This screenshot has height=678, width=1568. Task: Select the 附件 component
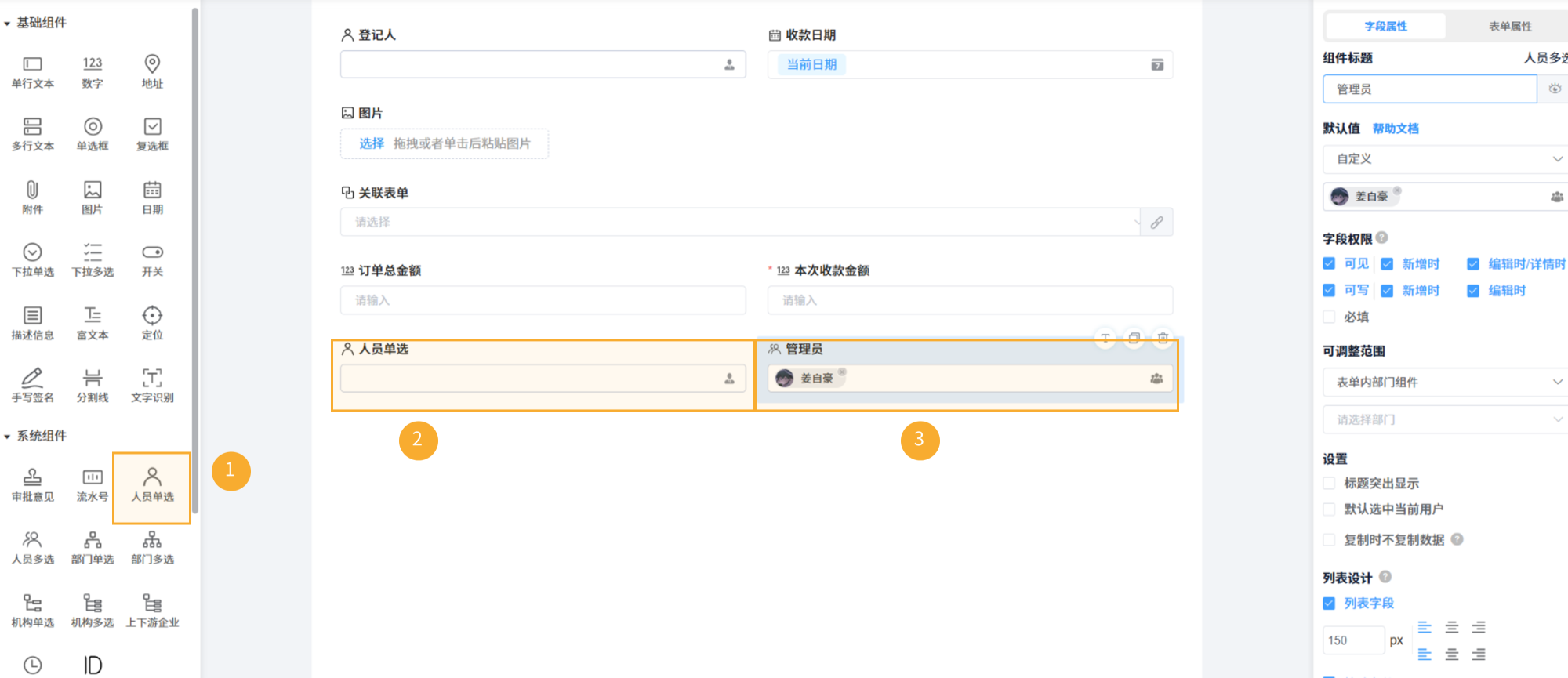click(32, 198)
